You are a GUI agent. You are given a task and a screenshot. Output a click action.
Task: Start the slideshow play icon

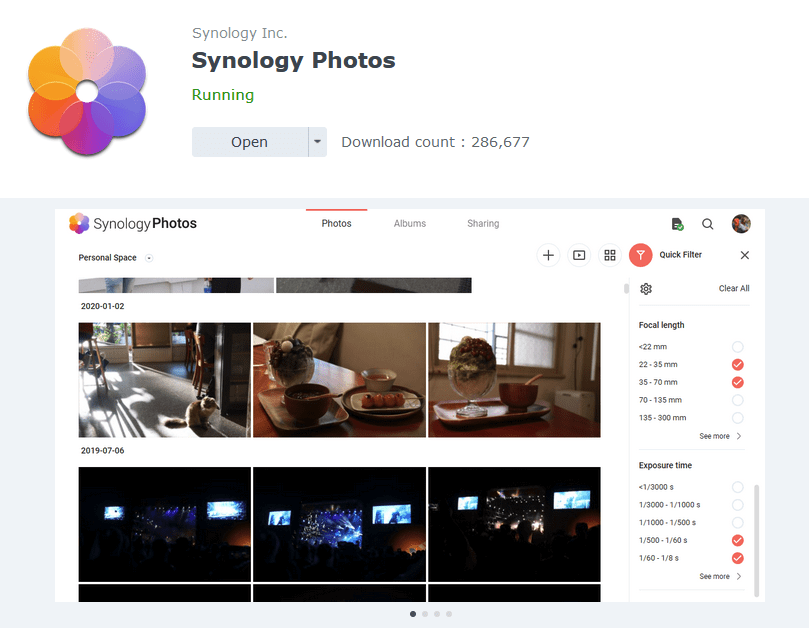pos(579,255)
